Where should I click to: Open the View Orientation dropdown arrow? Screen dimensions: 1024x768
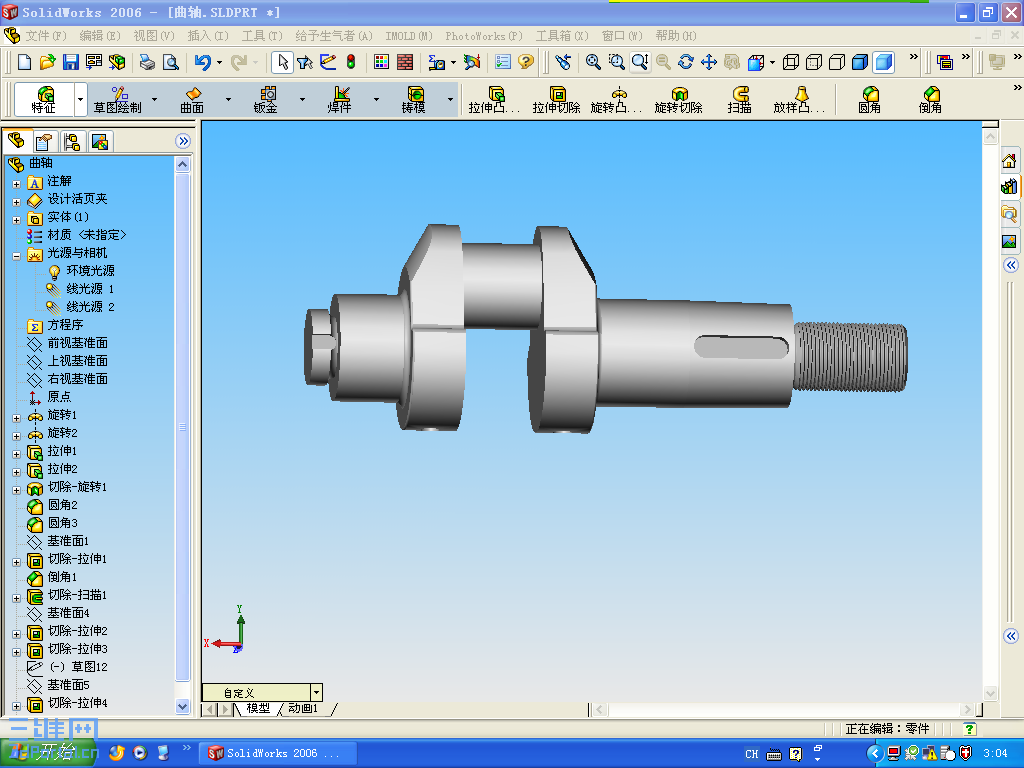(772, 63)
